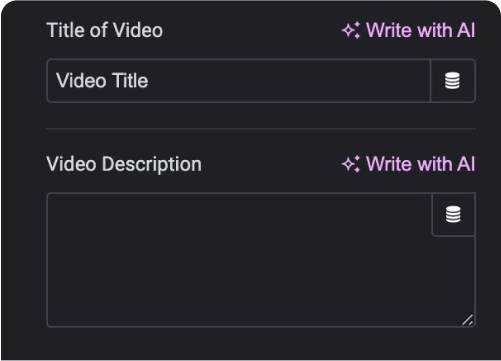This screenshot has width=501, height=361.
Task: Click the sparkle icon beside Video Description
Action: point(351,164)
